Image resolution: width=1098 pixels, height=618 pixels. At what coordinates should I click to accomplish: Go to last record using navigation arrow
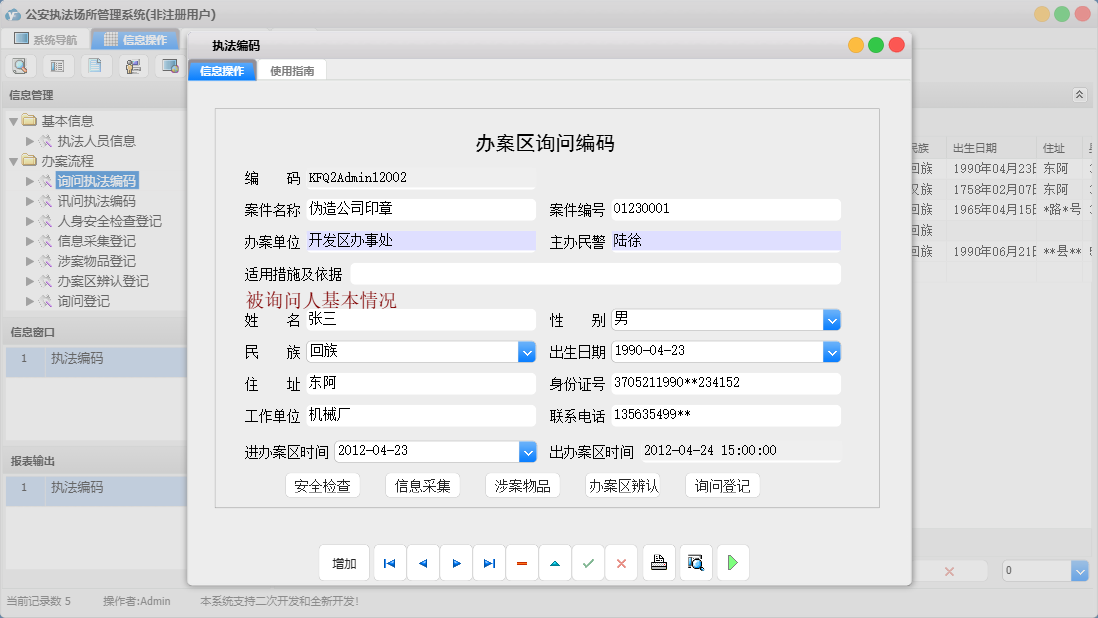click(489, 563)
